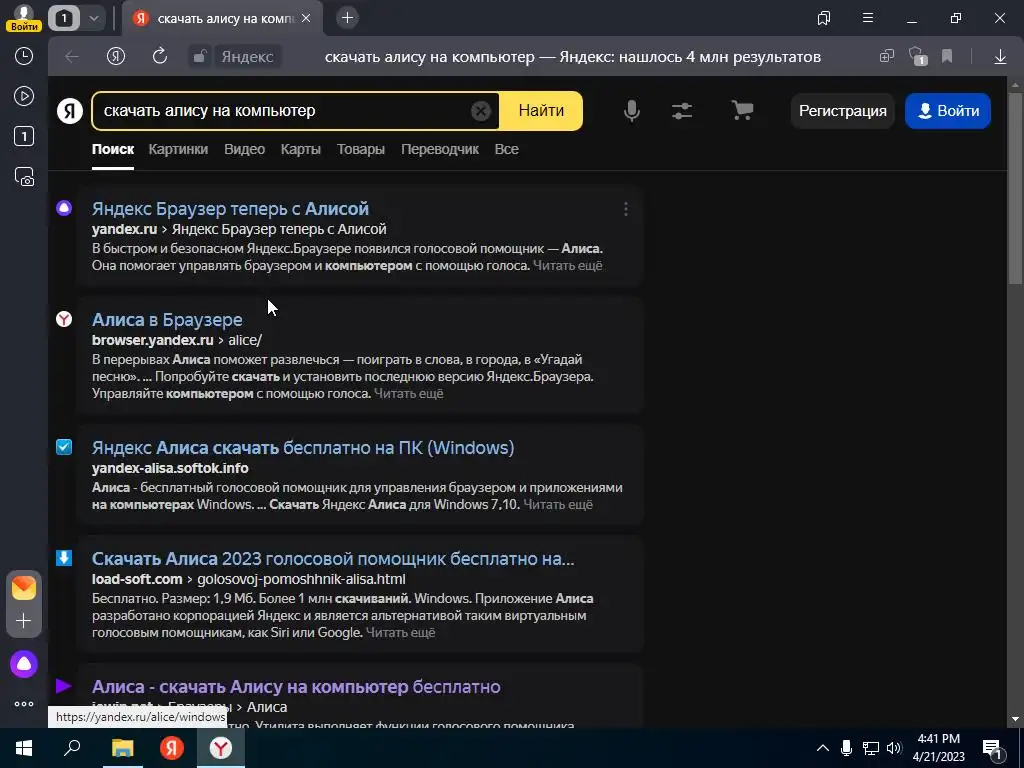Open the downloads arrow icon
The image size is (1024, 768).
click(1000, 57)
